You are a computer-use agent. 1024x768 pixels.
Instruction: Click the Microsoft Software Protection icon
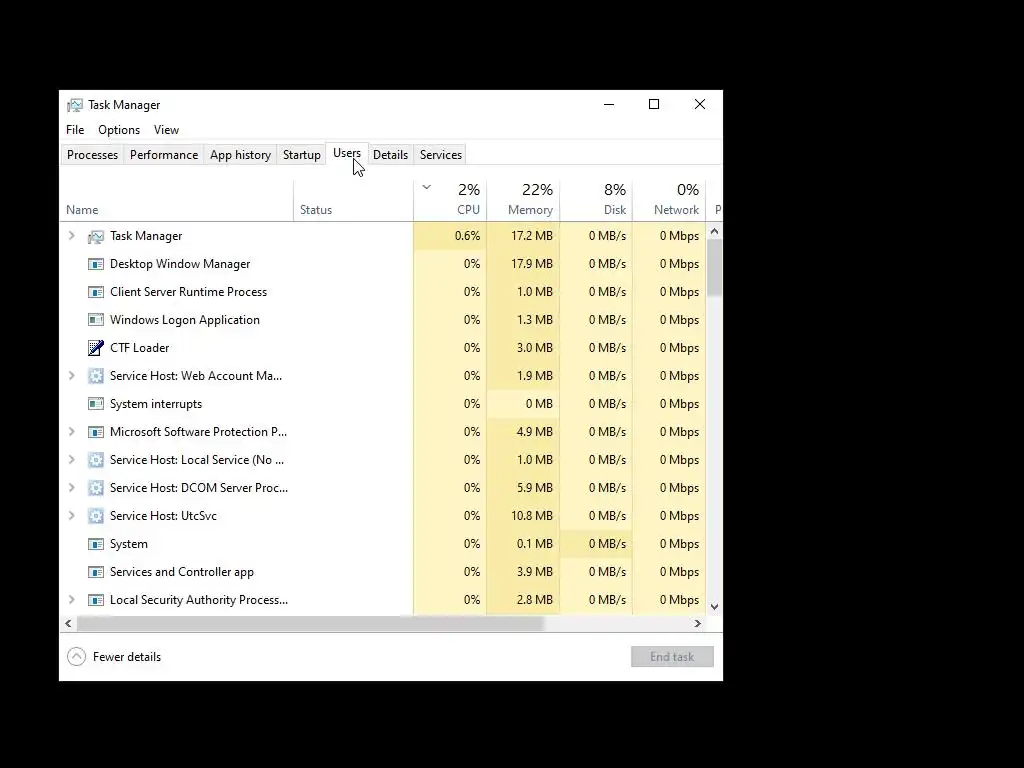[x=96, y=432]
